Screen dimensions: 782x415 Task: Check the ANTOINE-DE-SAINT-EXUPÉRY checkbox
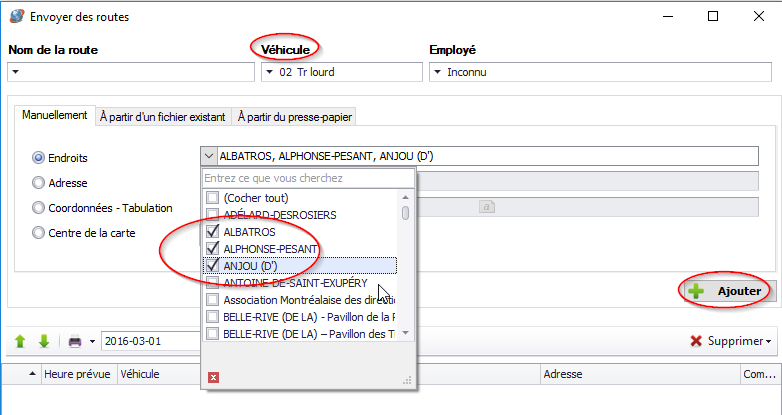(x=212, y=282)
